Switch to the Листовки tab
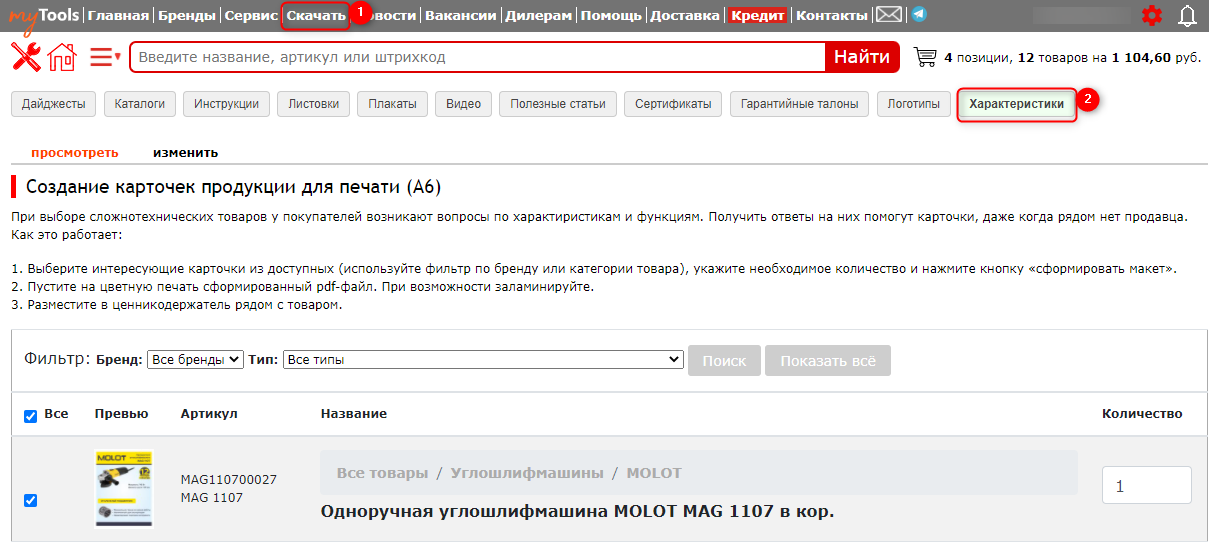The image size is (1209, 542). point(314,104)
